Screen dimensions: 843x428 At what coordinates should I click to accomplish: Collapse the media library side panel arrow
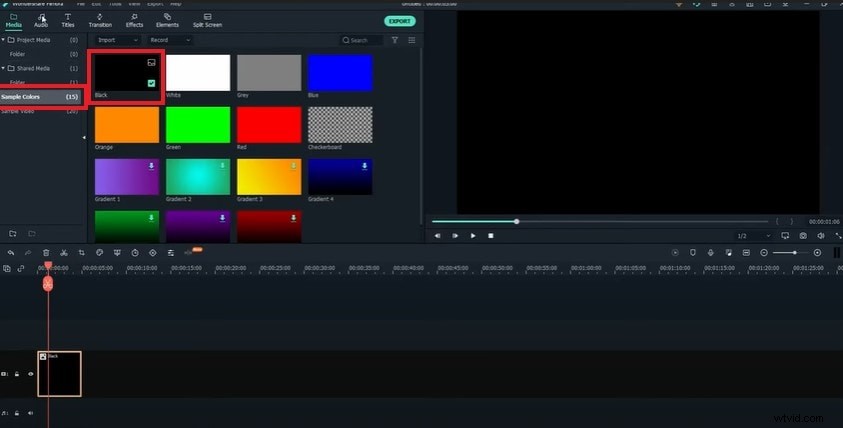click(84, 138)
